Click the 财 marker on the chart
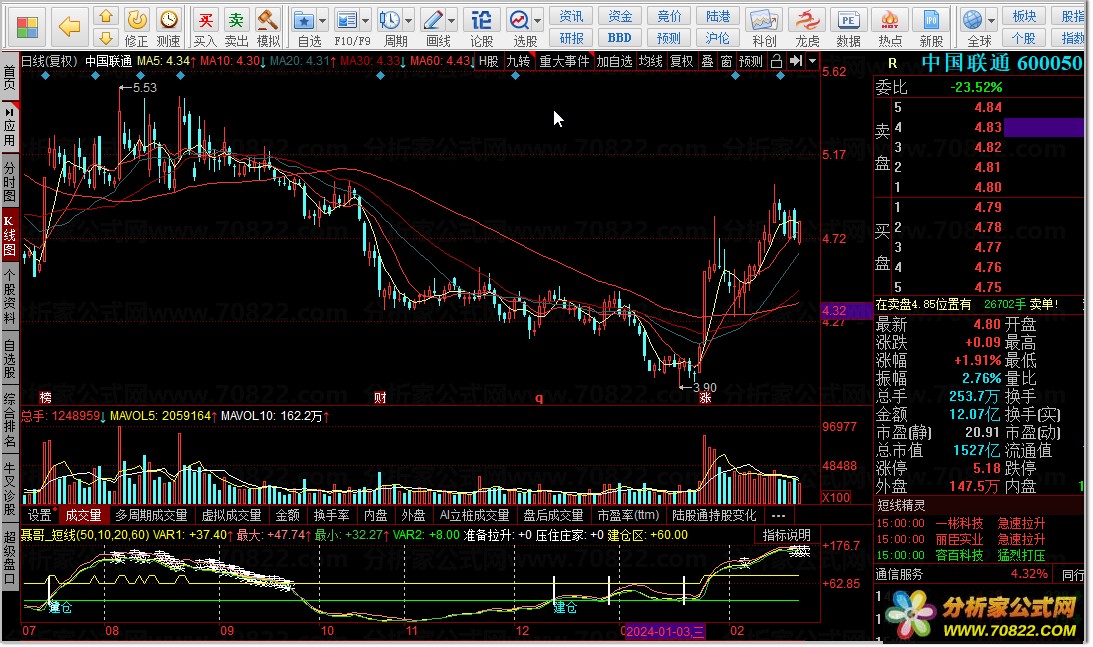 380,397
